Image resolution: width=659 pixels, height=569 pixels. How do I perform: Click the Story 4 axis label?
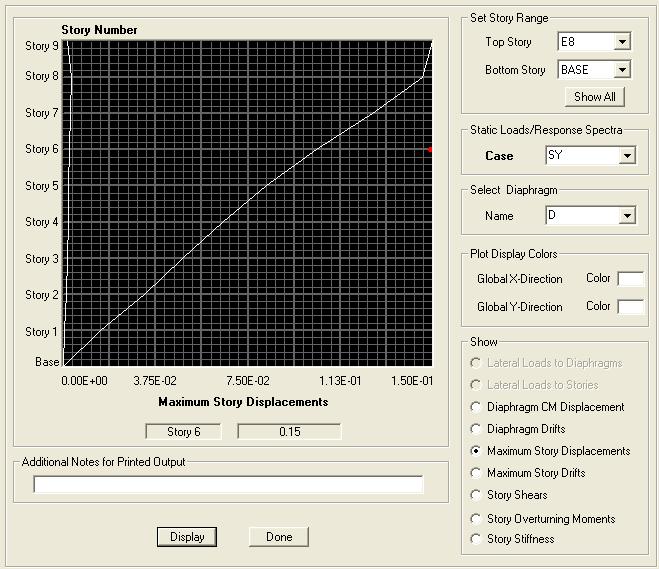pyautogui.click(x=42, y=221)
